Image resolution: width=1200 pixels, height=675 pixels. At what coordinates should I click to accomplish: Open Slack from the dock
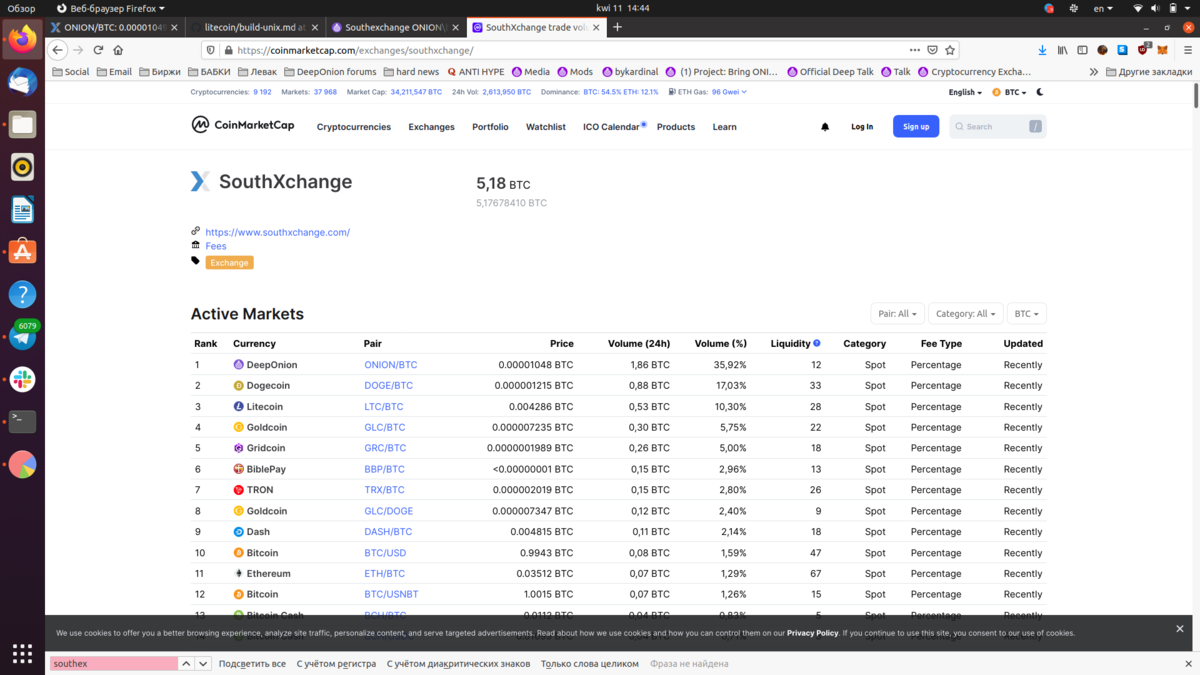[x=22, y=380]
